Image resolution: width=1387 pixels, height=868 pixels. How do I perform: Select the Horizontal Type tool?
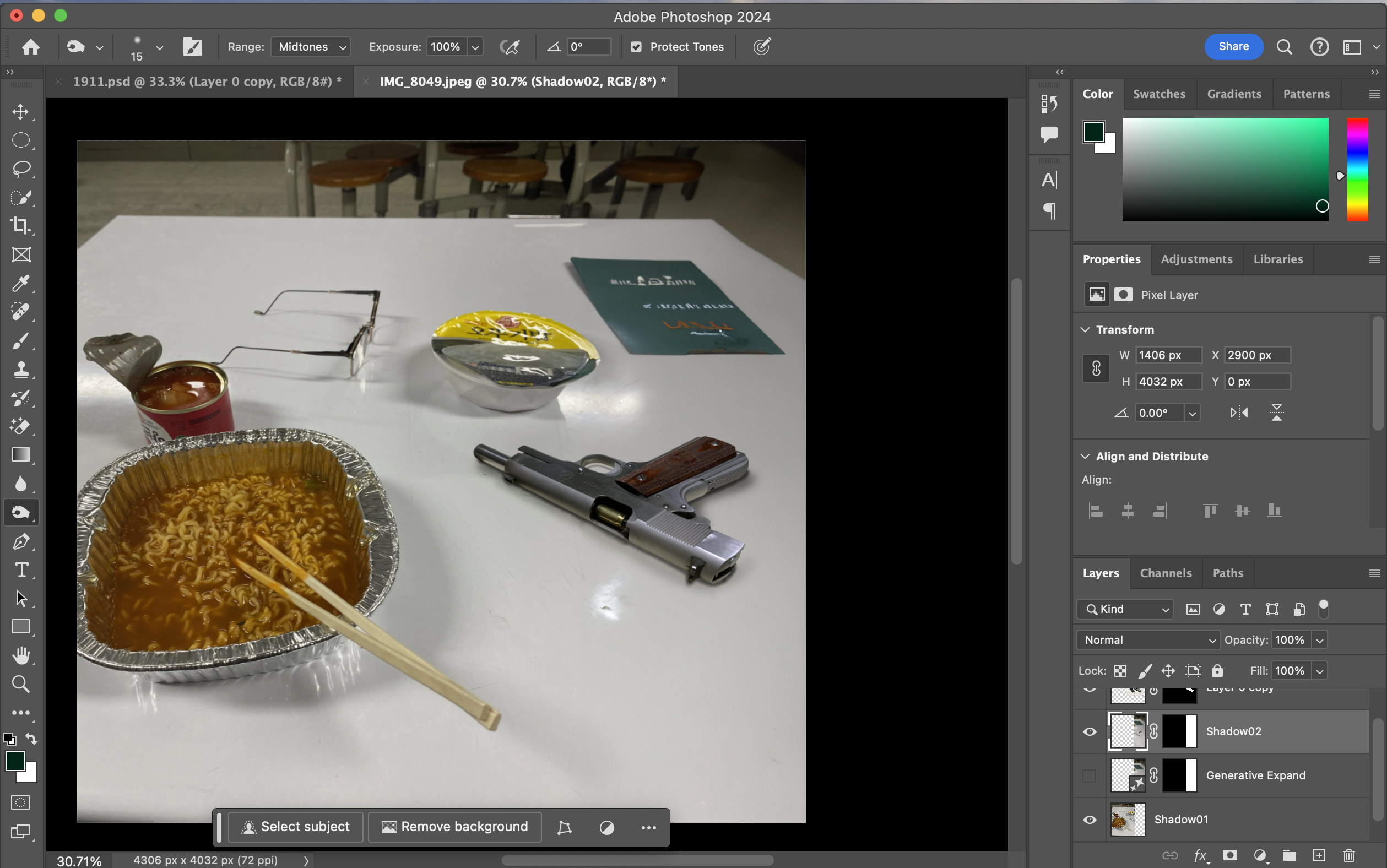coord(21,569)
